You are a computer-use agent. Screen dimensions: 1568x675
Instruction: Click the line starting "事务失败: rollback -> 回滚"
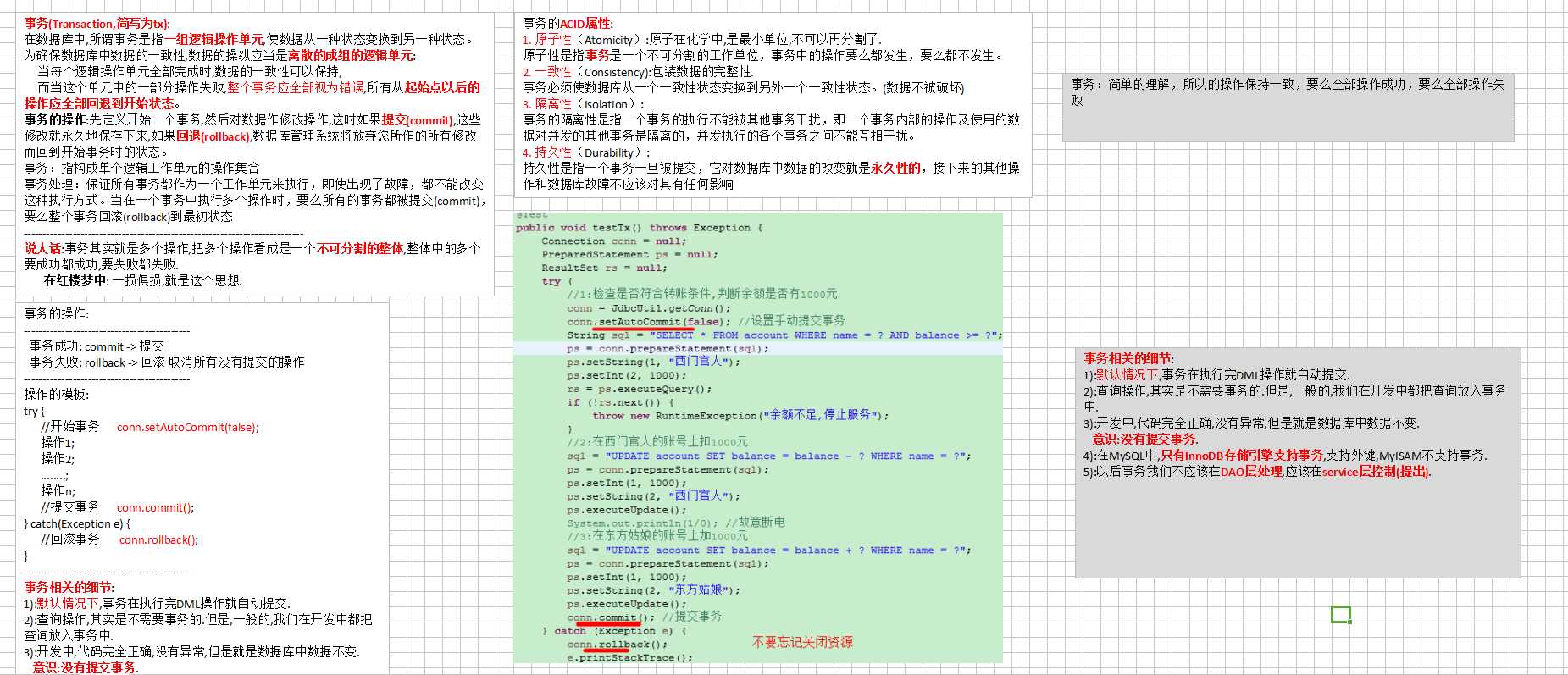[x=167, y=362]
